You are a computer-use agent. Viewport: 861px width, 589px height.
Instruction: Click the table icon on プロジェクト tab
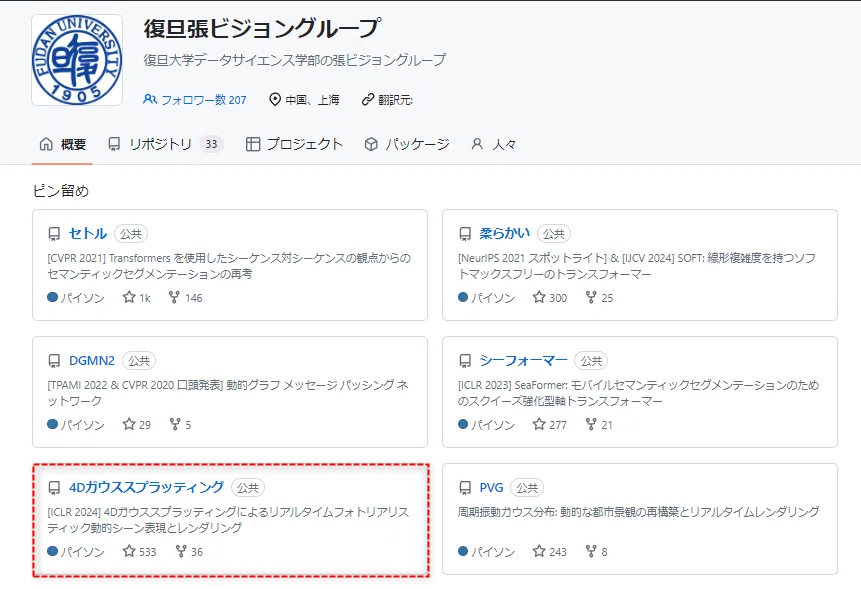click(x=253, y=144)
